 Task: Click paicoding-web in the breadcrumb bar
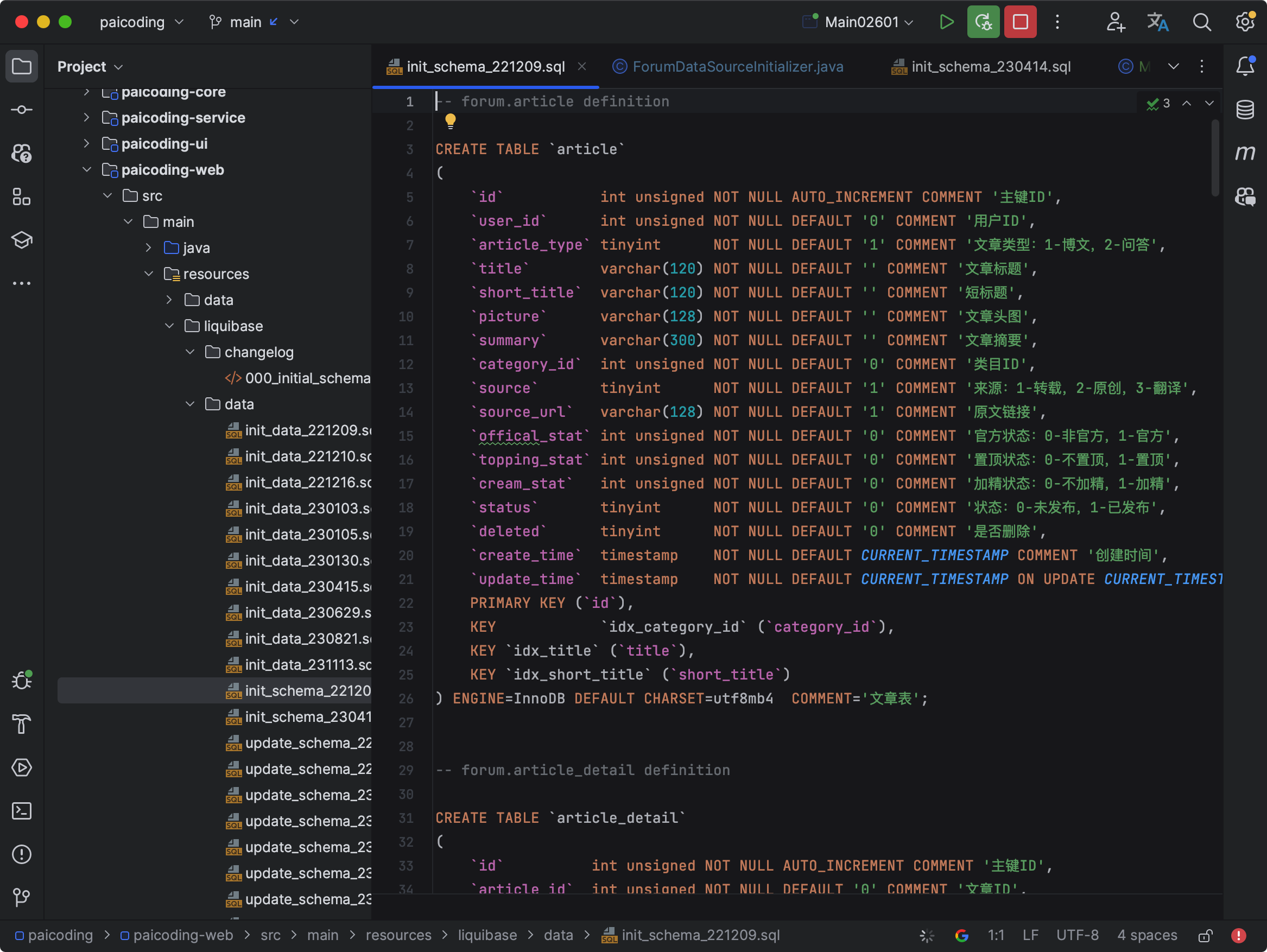[x=183, y=935]
